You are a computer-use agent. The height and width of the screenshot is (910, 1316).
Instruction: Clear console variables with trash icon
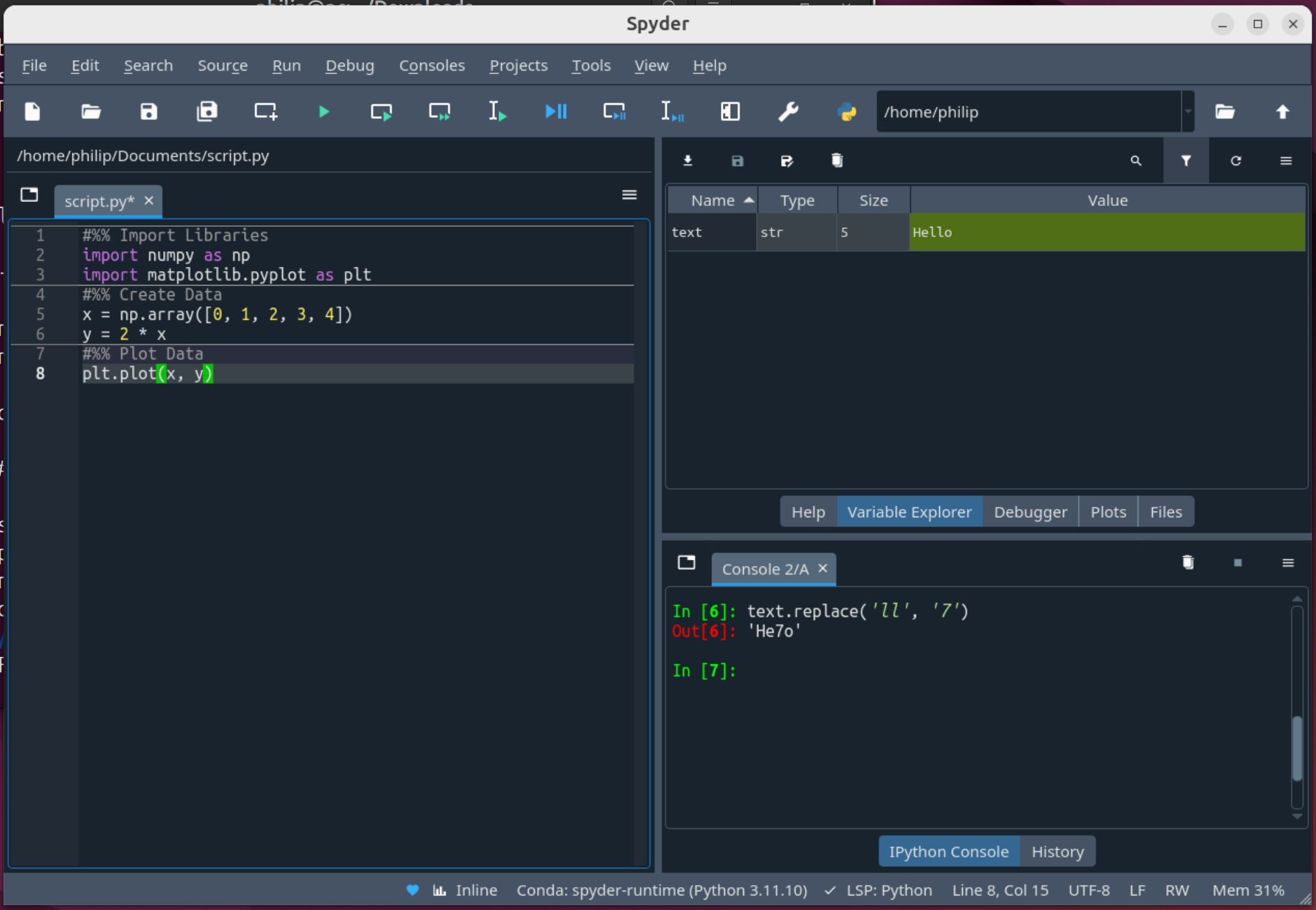pos(1188,562)
